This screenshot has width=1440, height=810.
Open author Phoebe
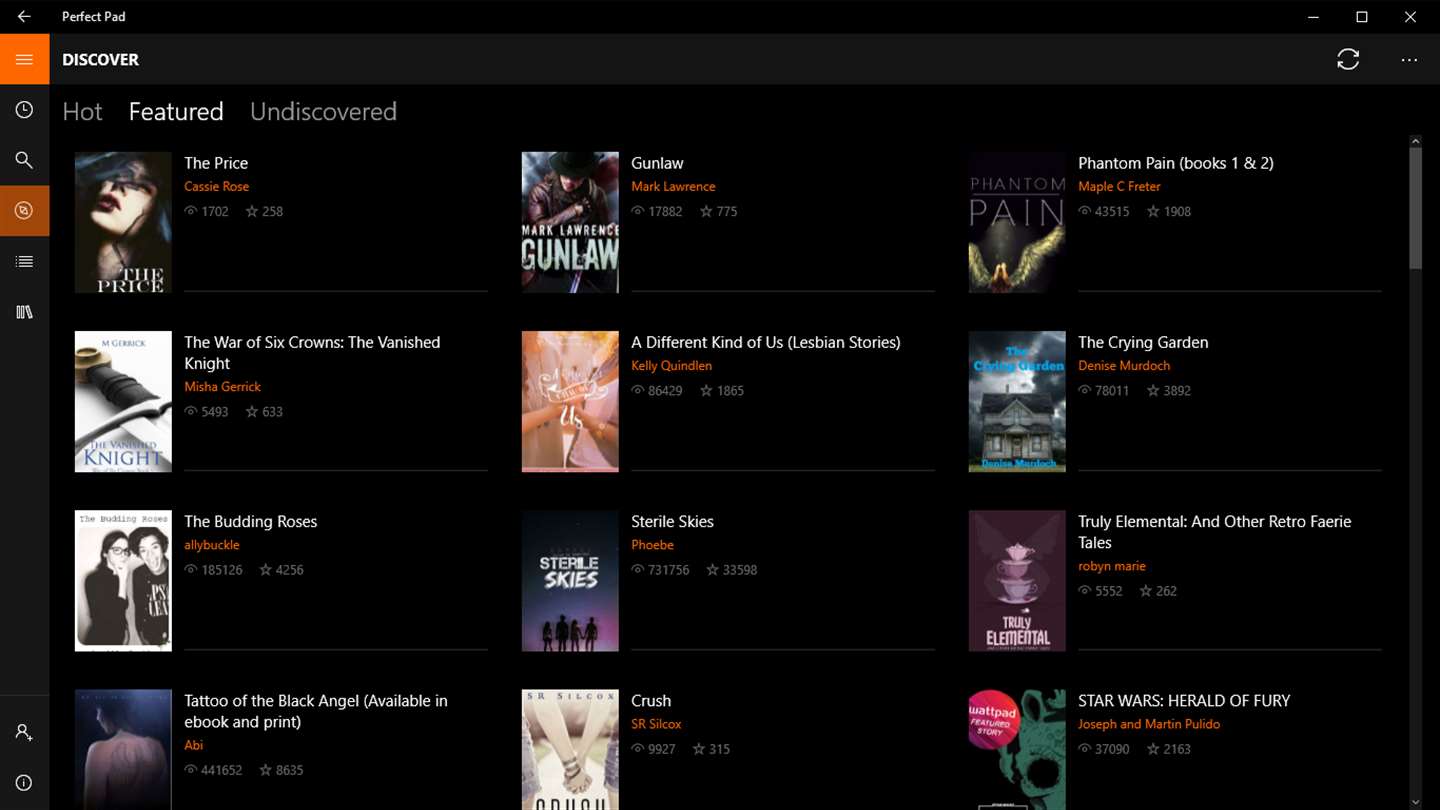click(652, 545)
